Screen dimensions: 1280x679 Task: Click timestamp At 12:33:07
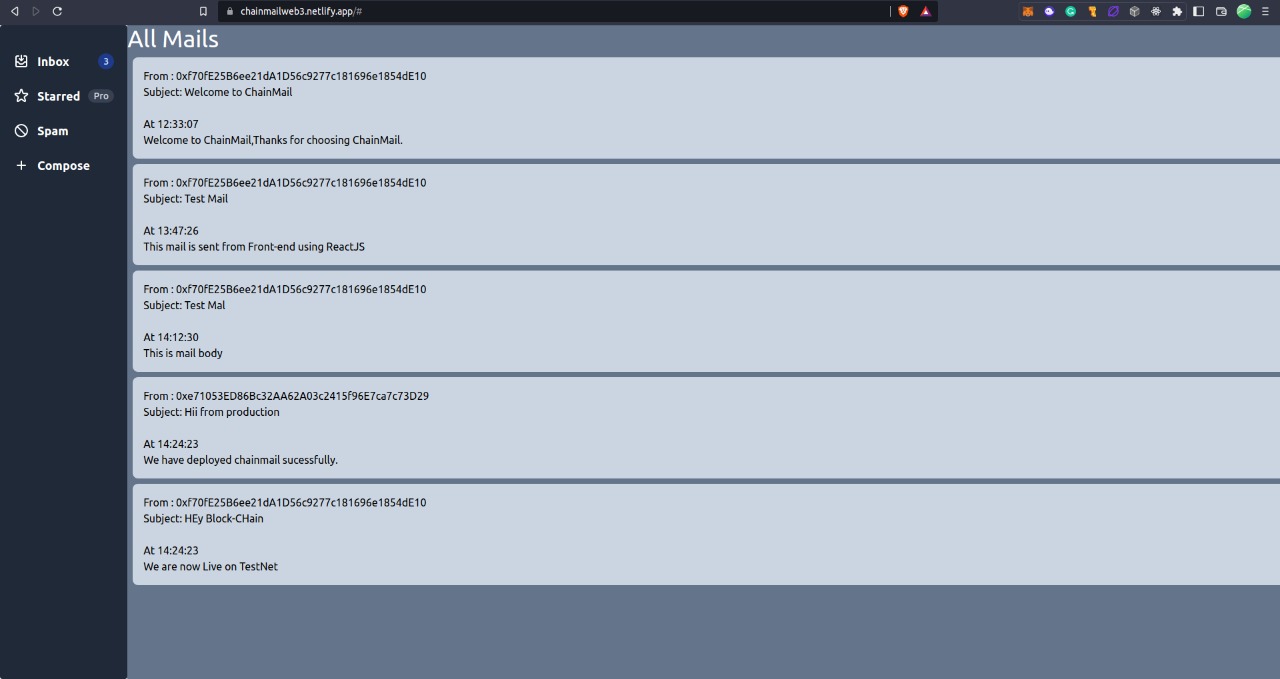(171, 124)
